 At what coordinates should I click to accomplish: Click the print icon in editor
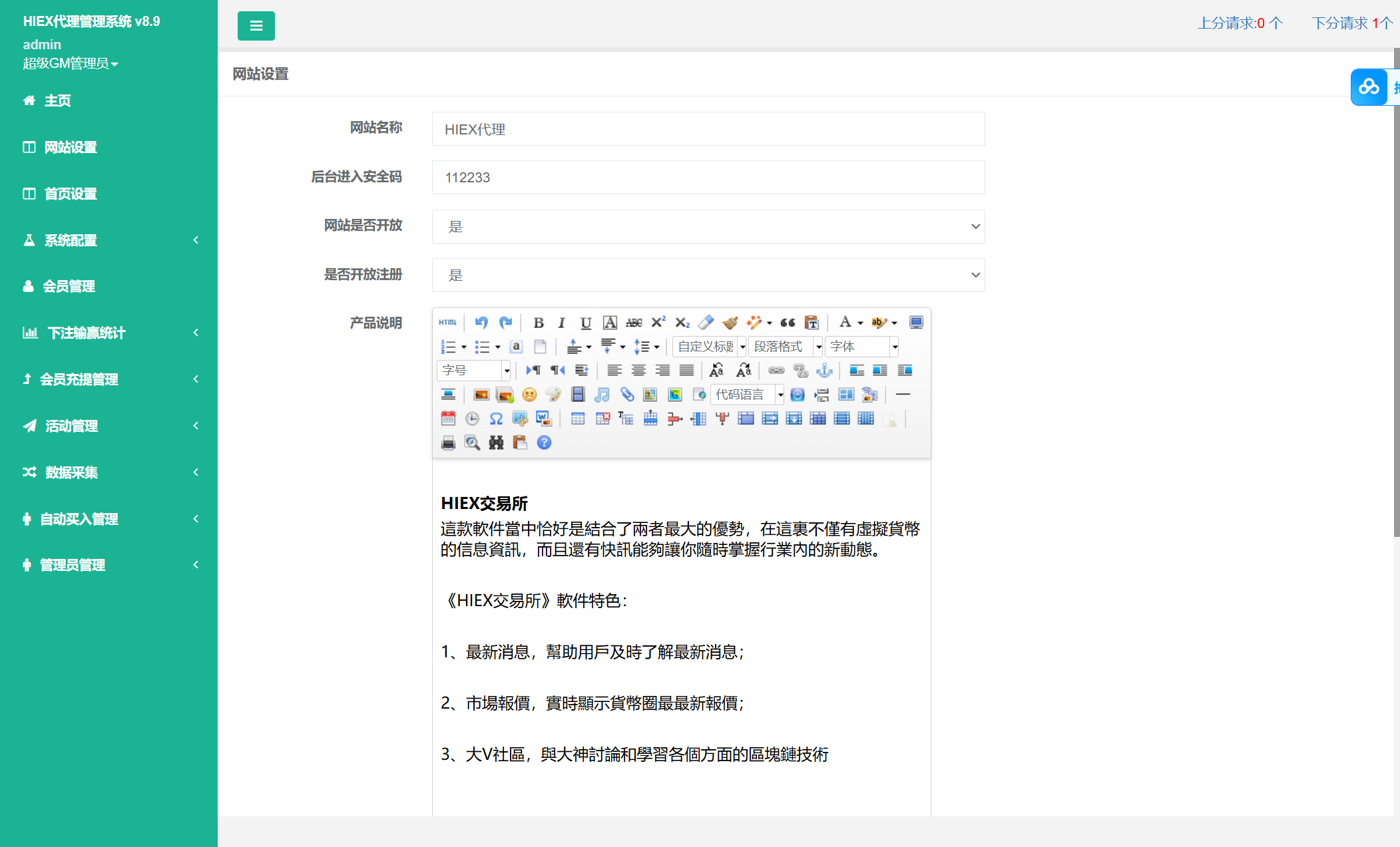pyautogui.click(x=448, y=442)
